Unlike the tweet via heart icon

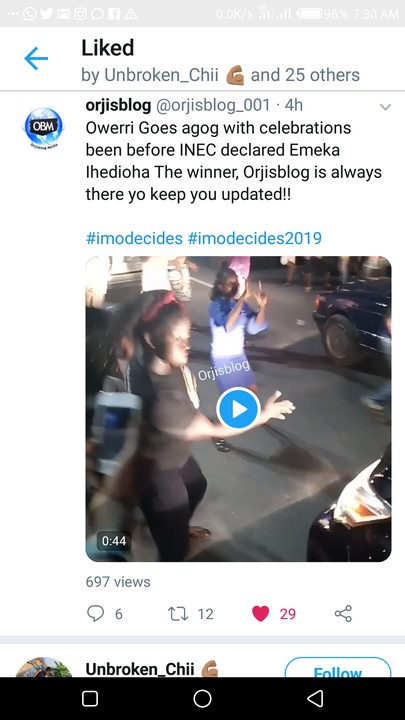pyautogui.click(x=260, y=614)
